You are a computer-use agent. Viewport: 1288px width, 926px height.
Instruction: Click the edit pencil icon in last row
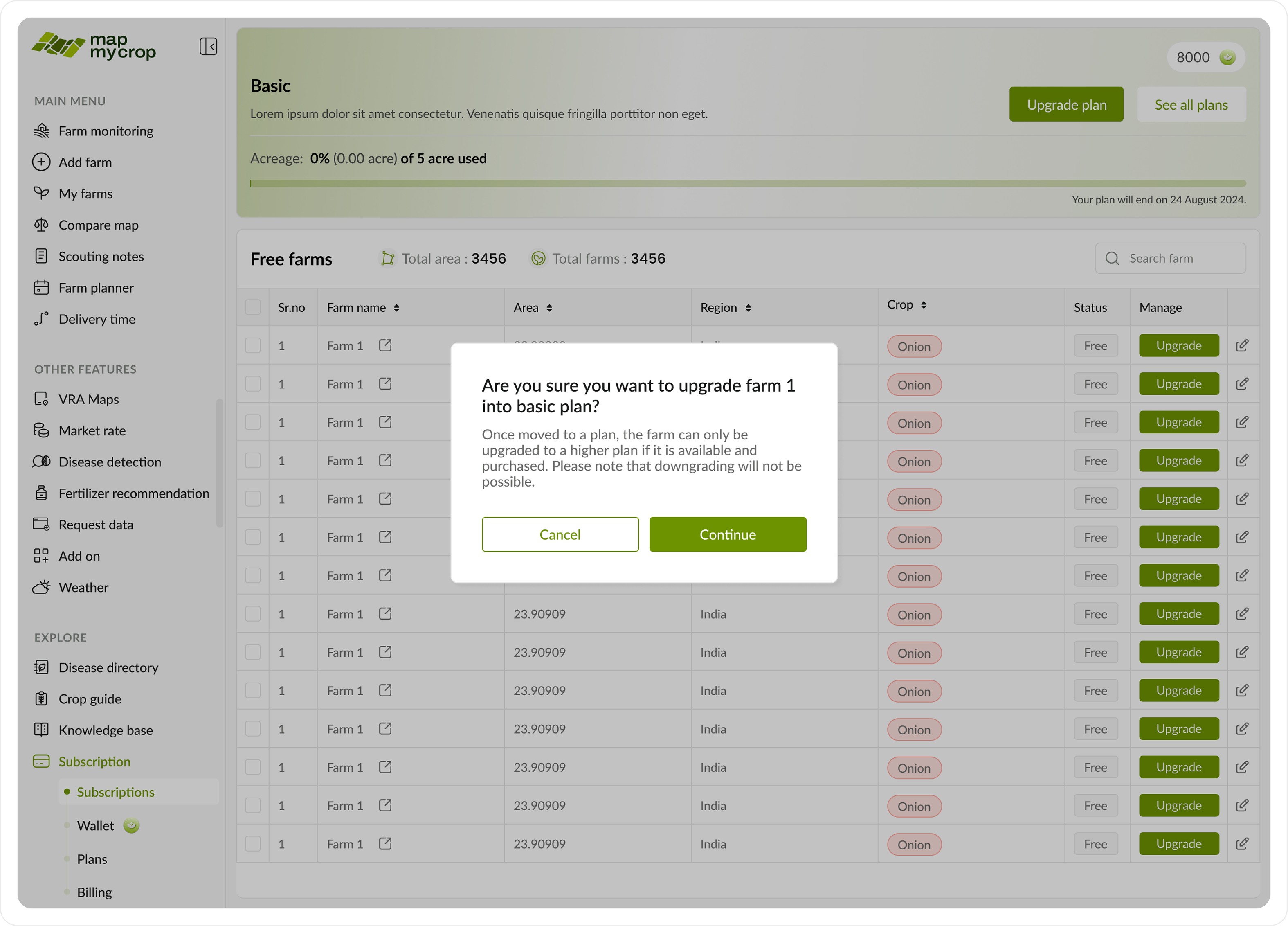1242,844
